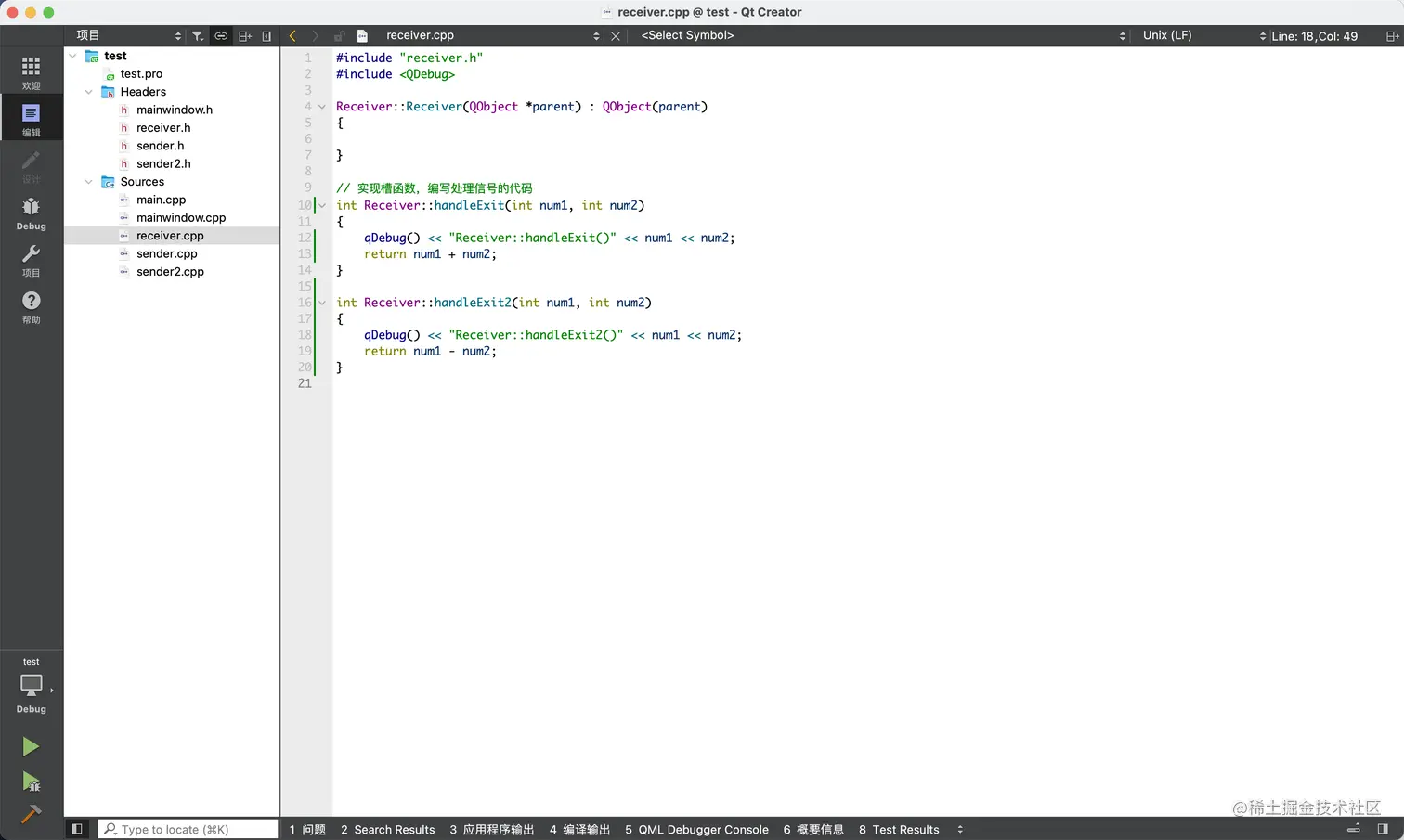Switch to the Edit (编辑) mode
Viewport: 1404px width, 840px height.
(31, 119)
